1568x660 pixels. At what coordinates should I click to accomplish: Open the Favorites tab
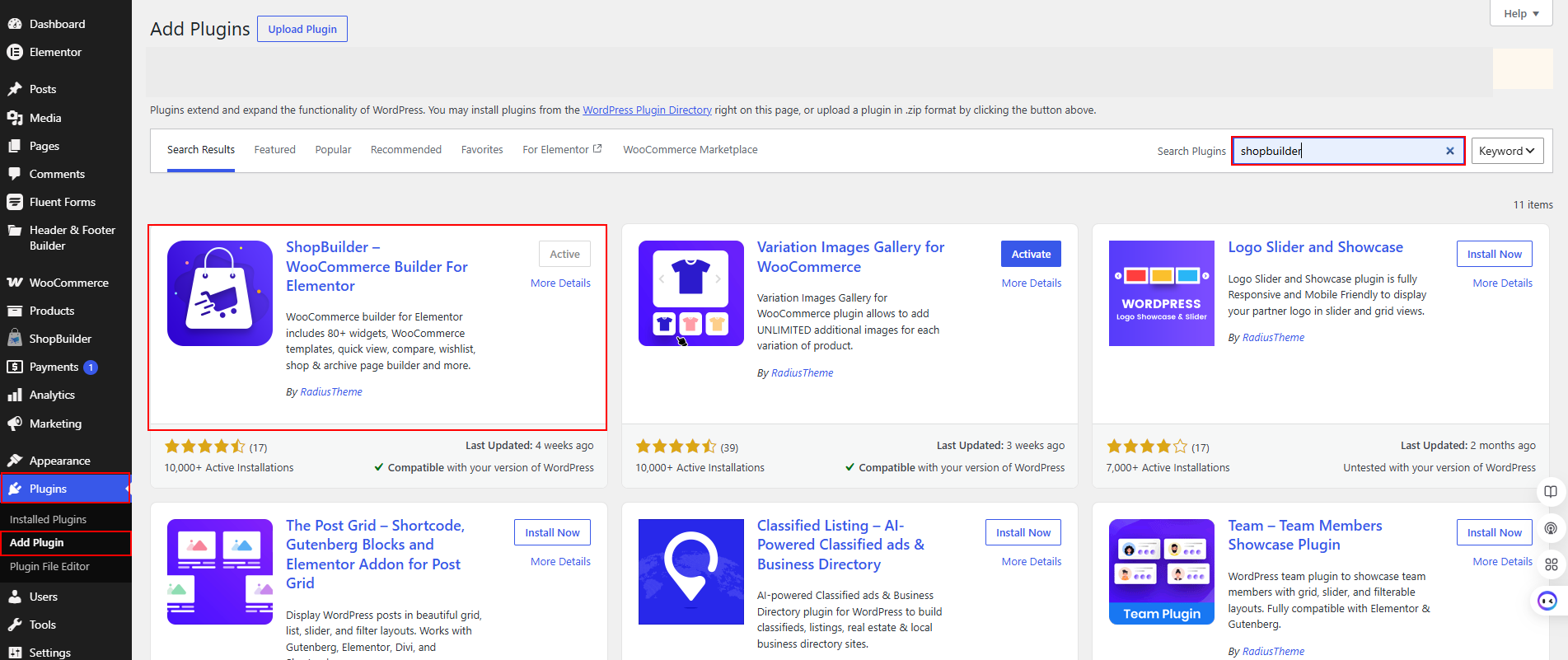[x=482, y=150]
